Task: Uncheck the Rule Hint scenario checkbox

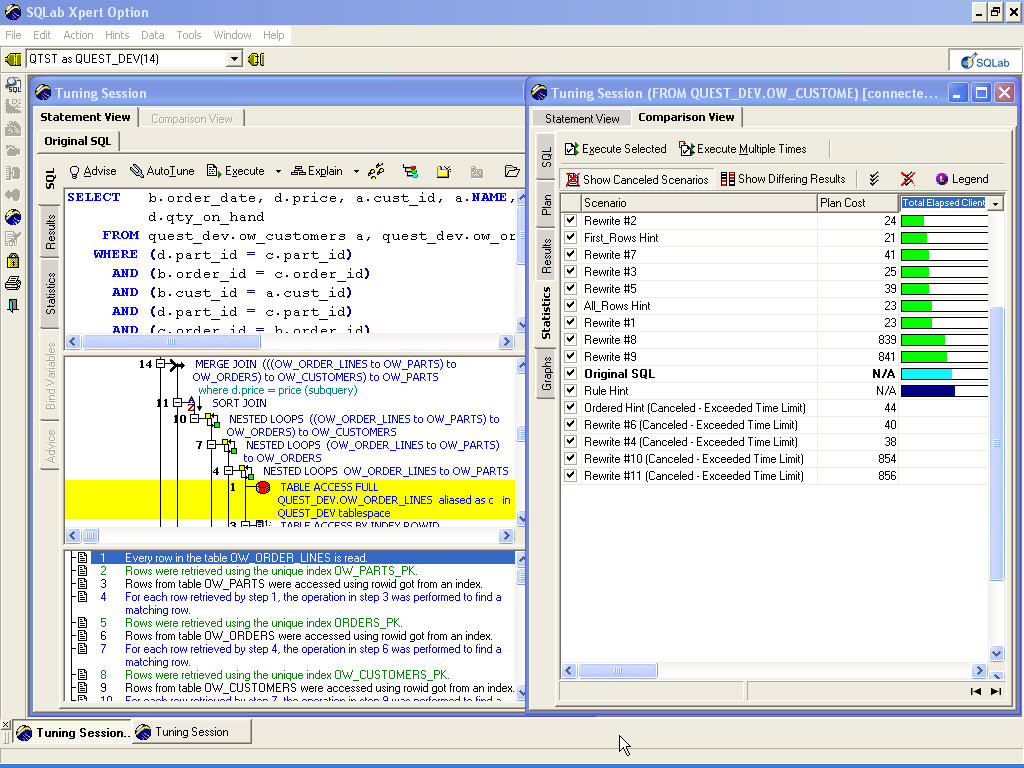Action: 571,391
